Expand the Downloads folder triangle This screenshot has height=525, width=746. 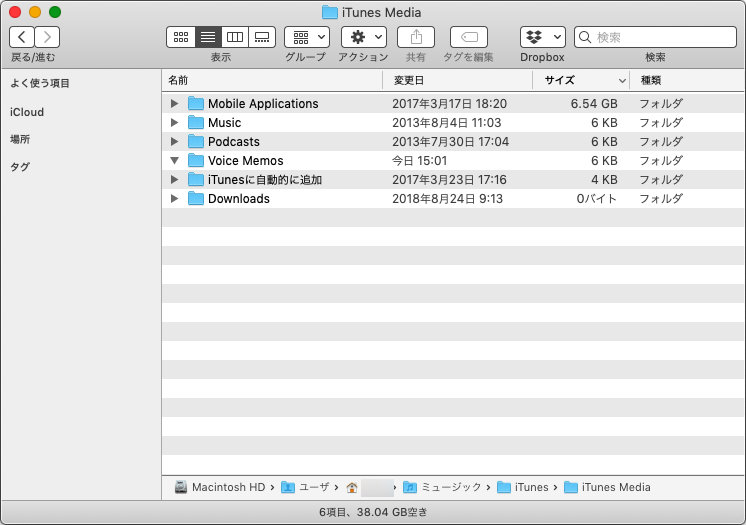[175, 198]
